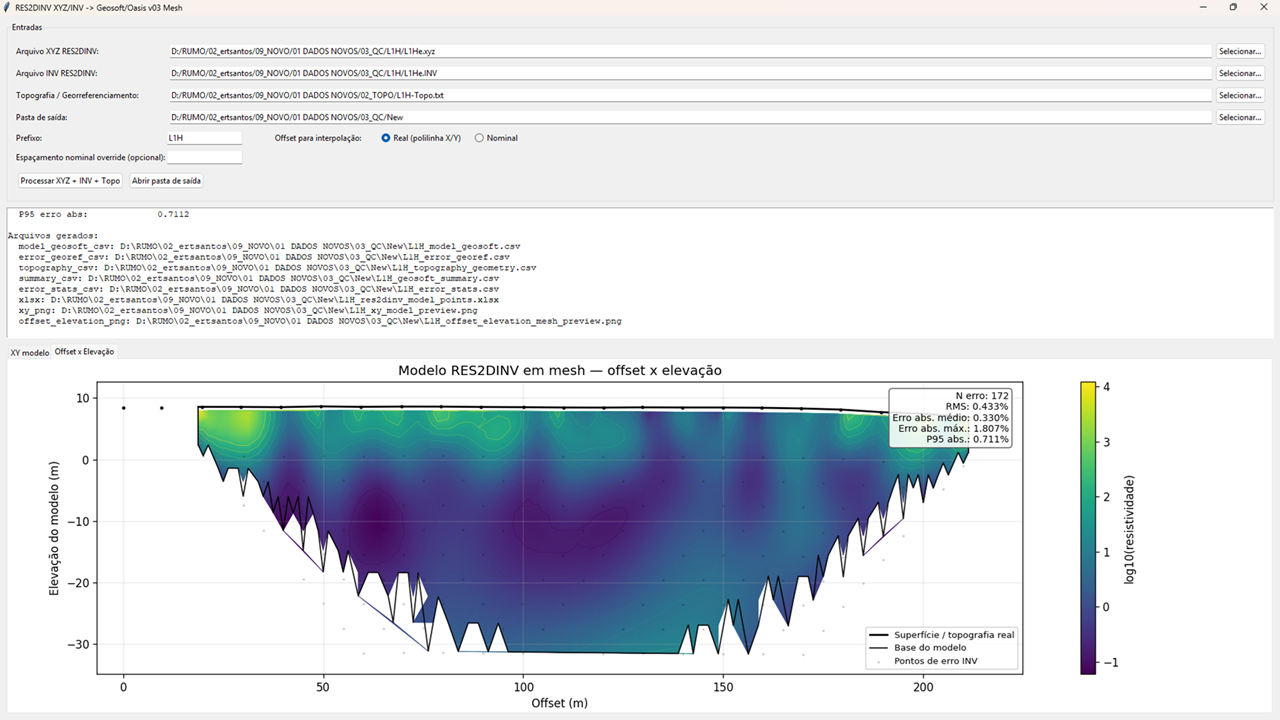
Task: Open output folder with Abrir pasta de saída
Action: click(166, 181)
